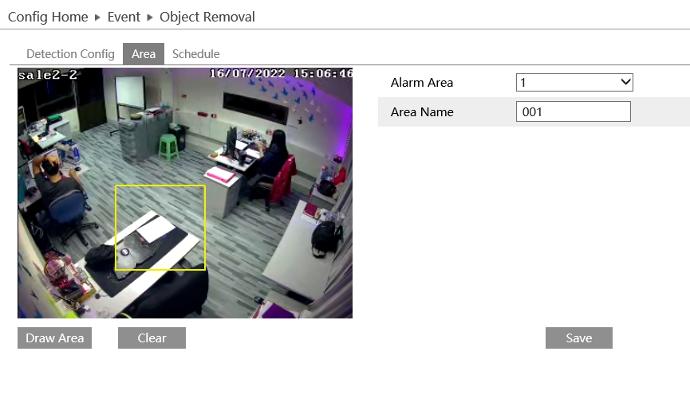This screenshot has height=406, width=690.
Task: Click the Clear button
Action: 152,338
